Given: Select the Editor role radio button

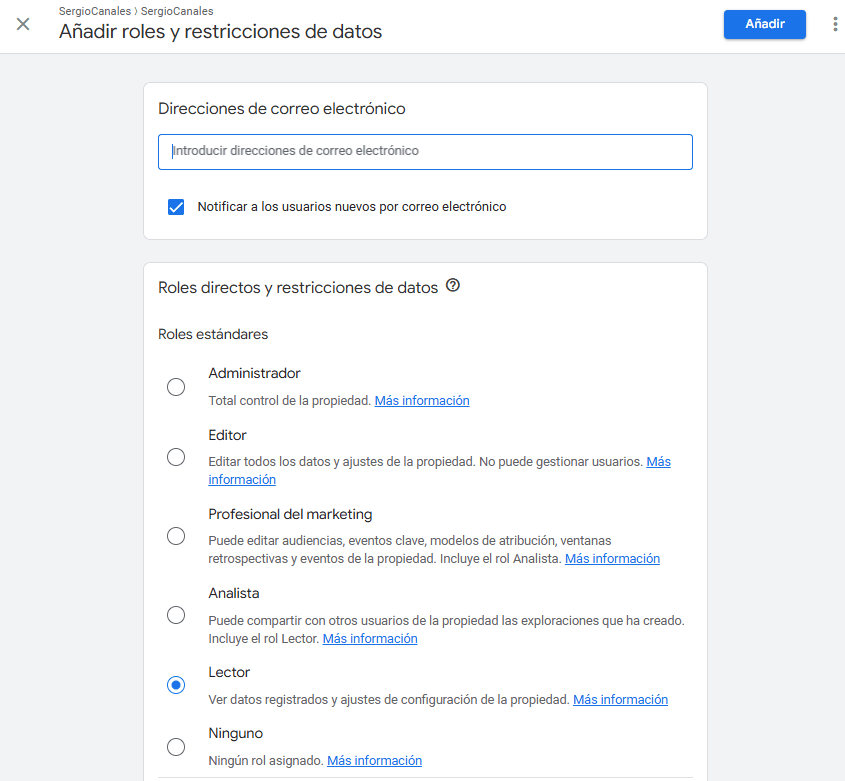Looking at the screenshot, I should (x=176, y=457).
